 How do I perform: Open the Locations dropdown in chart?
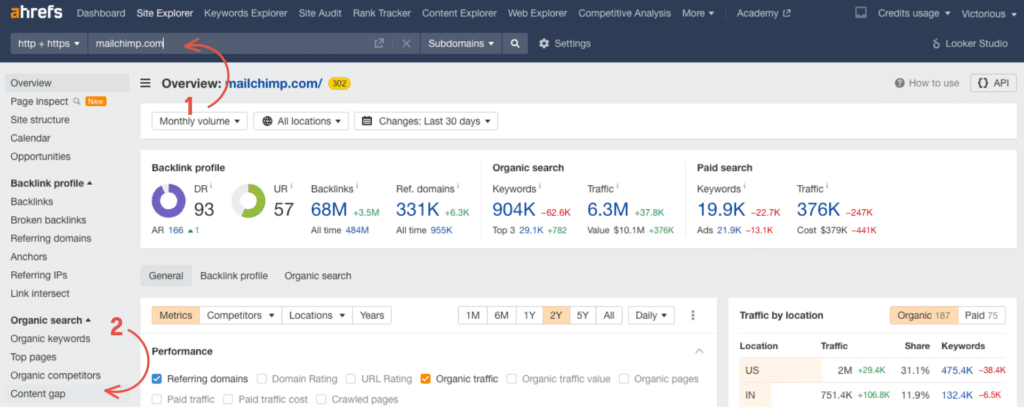point(317,315)
